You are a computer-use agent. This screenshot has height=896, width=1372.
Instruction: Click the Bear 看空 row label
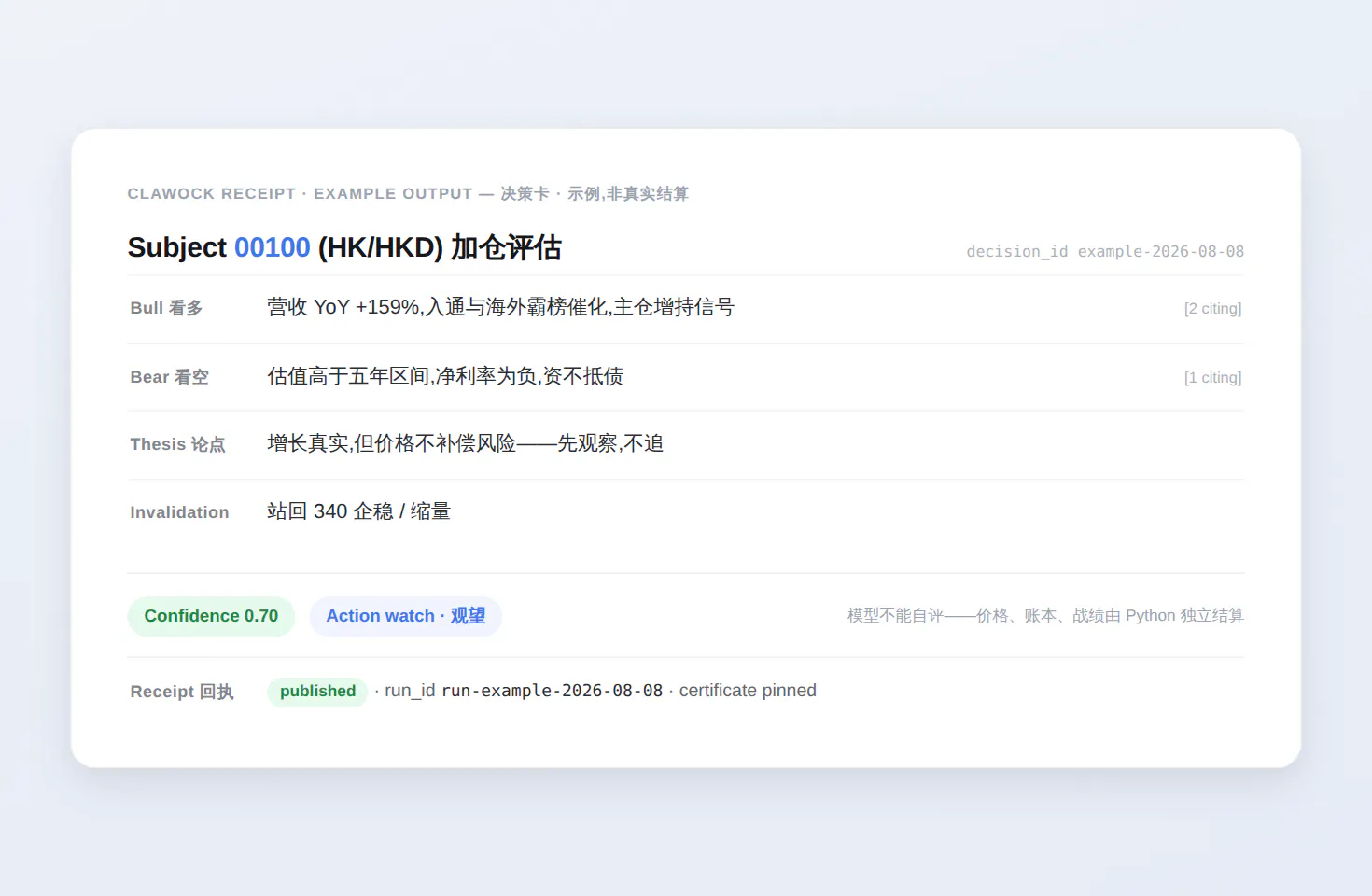pyautogui.click(x=169, y=377)
